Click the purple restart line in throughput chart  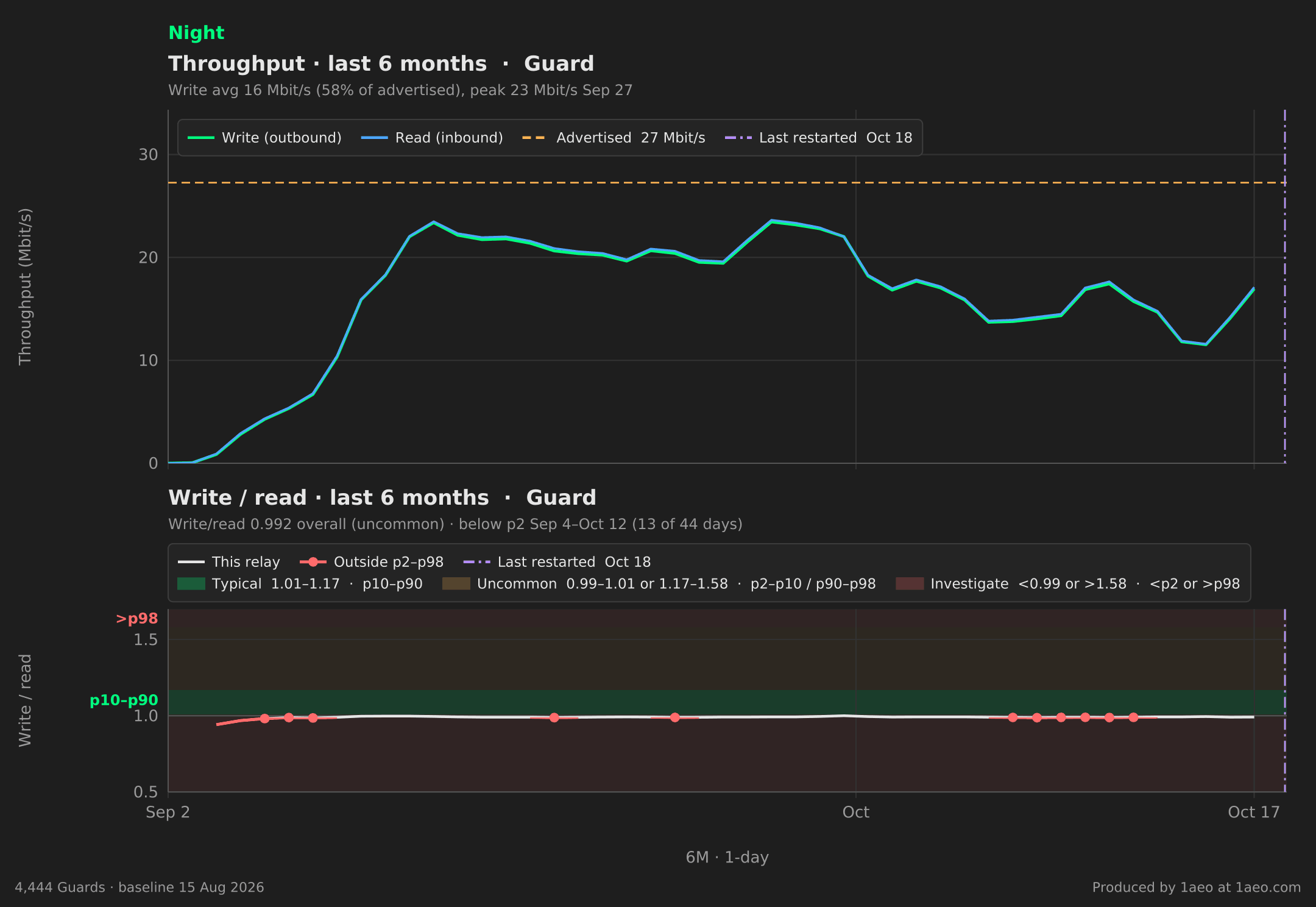pos(1285,286)
